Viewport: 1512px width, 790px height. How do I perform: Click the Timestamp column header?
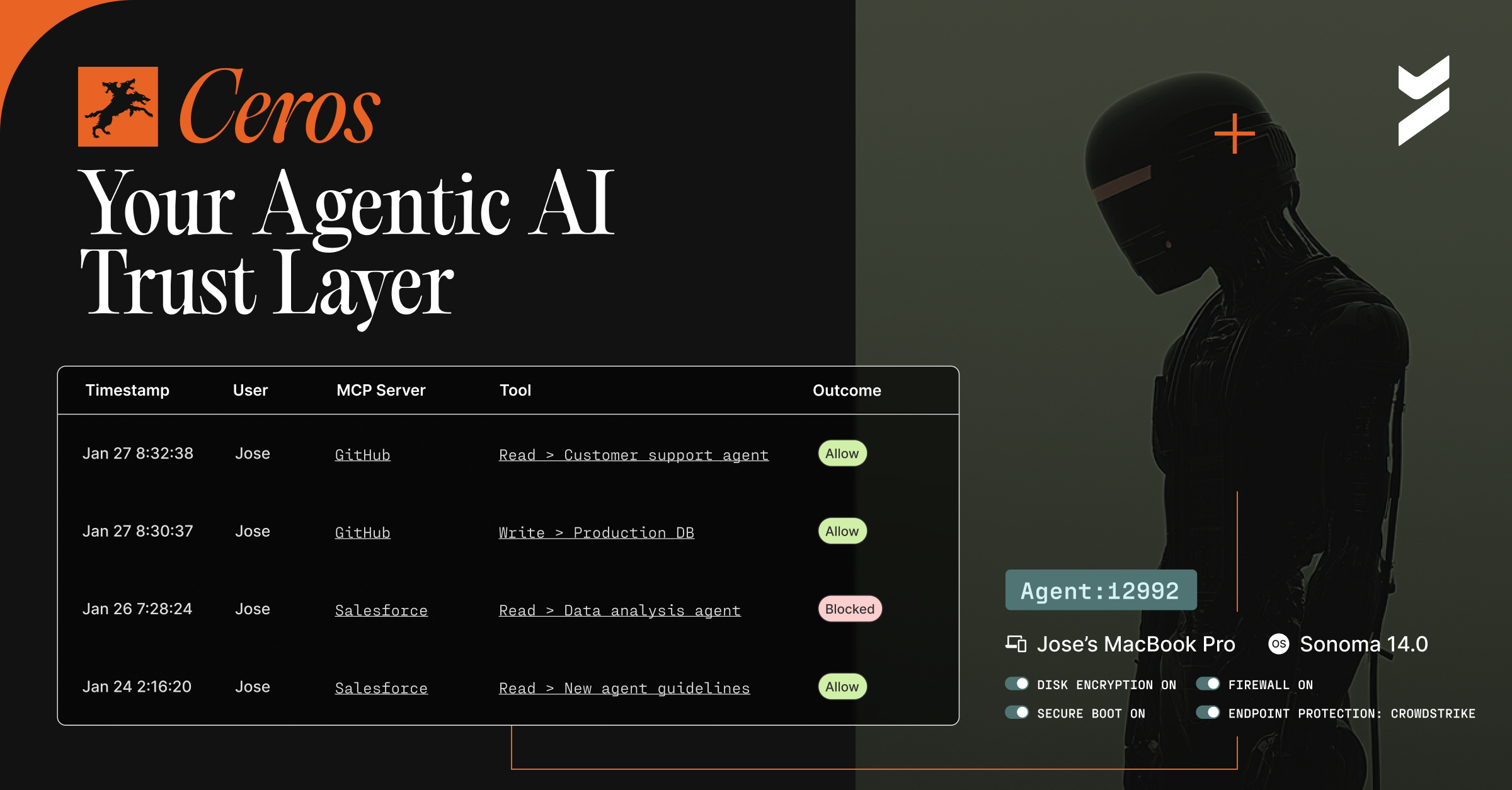(128, 390)
